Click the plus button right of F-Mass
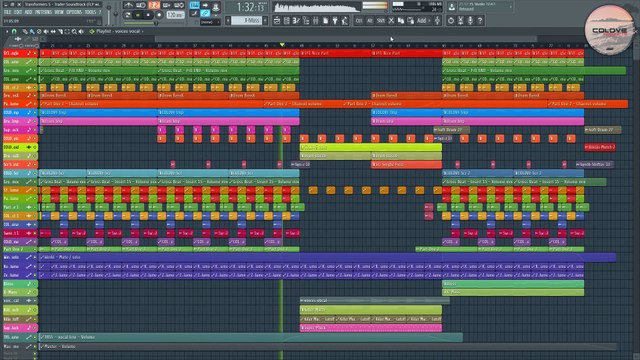 pyautogui.click(x=265, y=20)
